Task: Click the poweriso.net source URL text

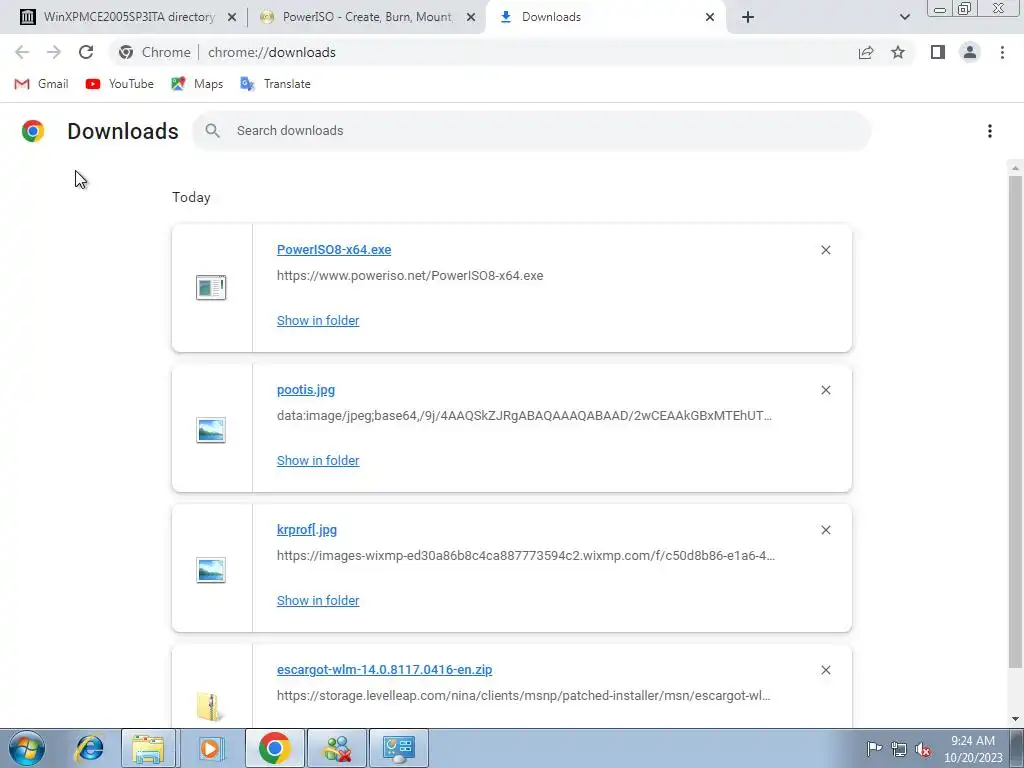Action: [410, 276]
